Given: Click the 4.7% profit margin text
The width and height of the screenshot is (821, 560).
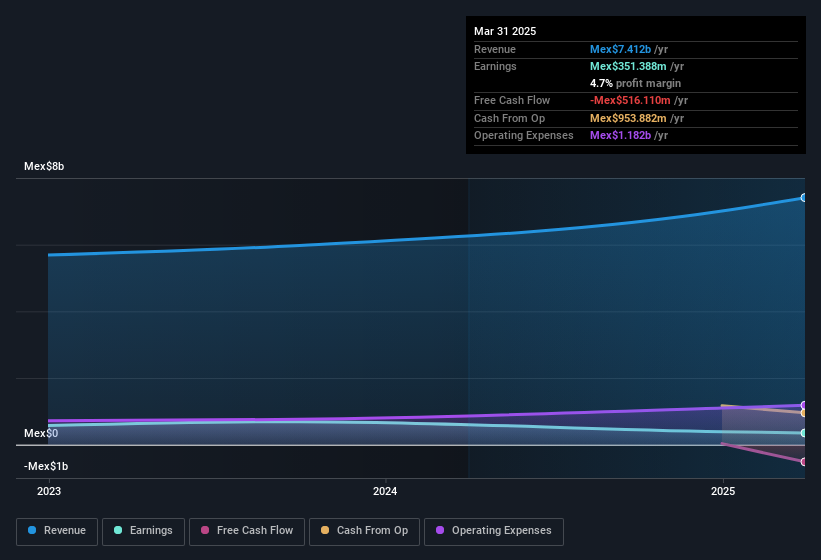Looking at the screenshot, I should pyautogui.click(x=635, y=83).
